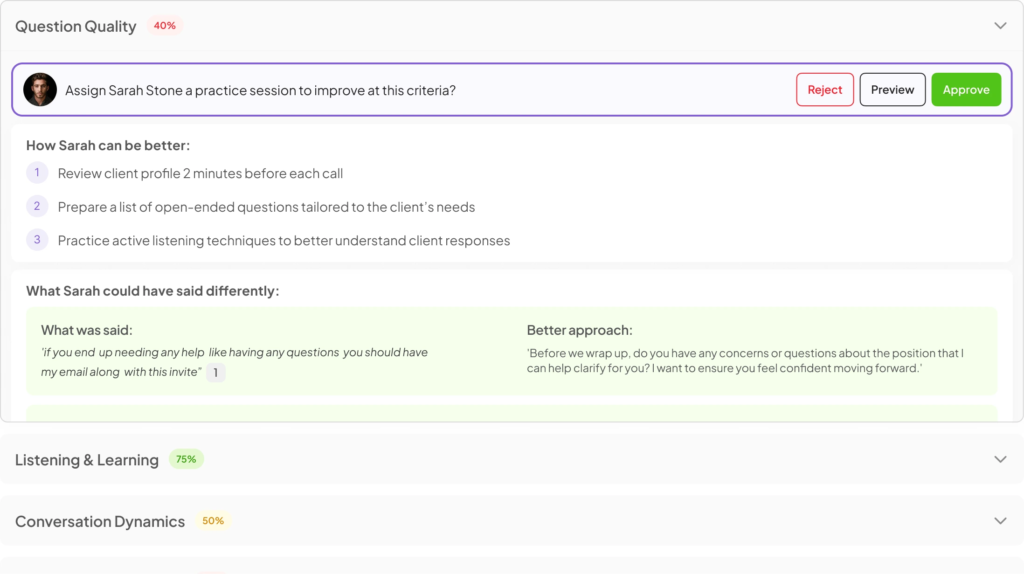
Task: Click the step 2 number badge
Action: click(x=37, y=206)
